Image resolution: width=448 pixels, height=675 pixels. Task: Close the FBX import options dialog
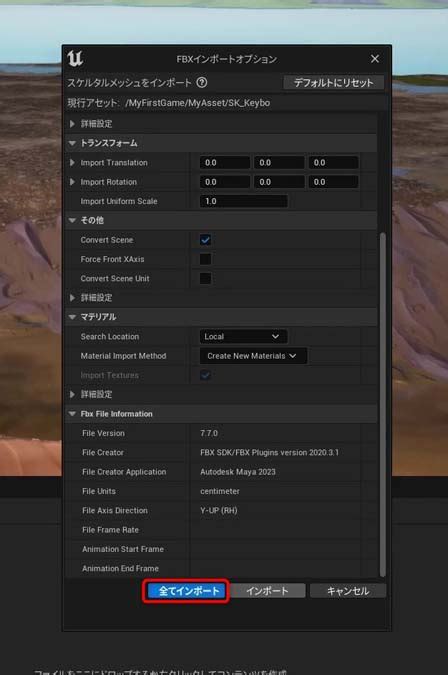[375, 59]
